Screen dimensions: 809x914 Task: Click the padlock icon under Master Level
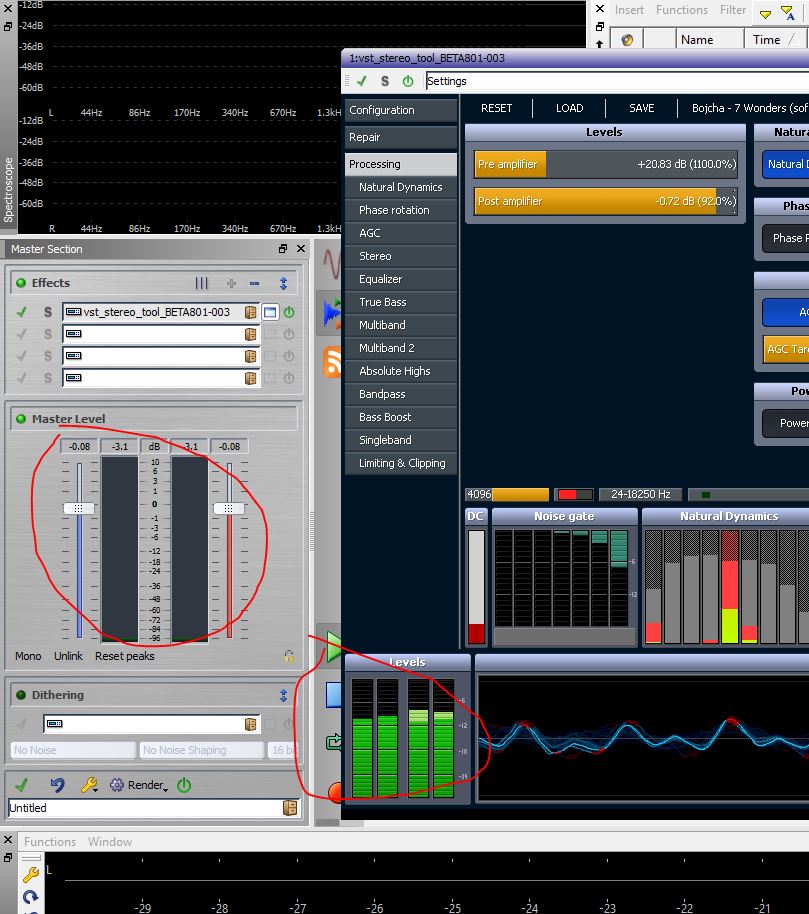coord(289,656)
